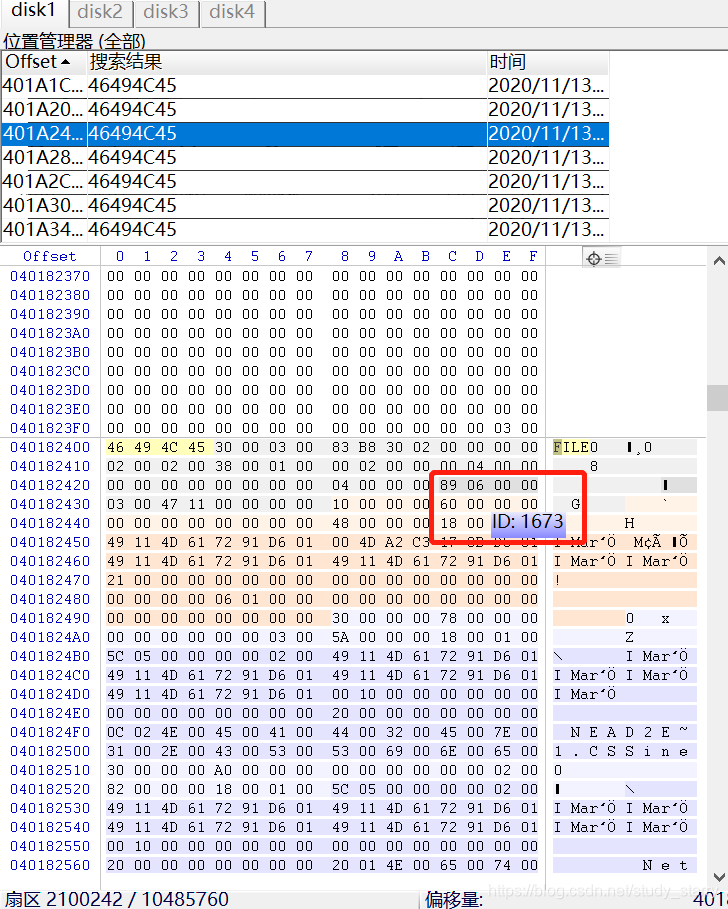This screenshot has width=728, height=909.
Task: Select the 401A30... search result row
Action: pyautogui.click(x=305, y=206)
